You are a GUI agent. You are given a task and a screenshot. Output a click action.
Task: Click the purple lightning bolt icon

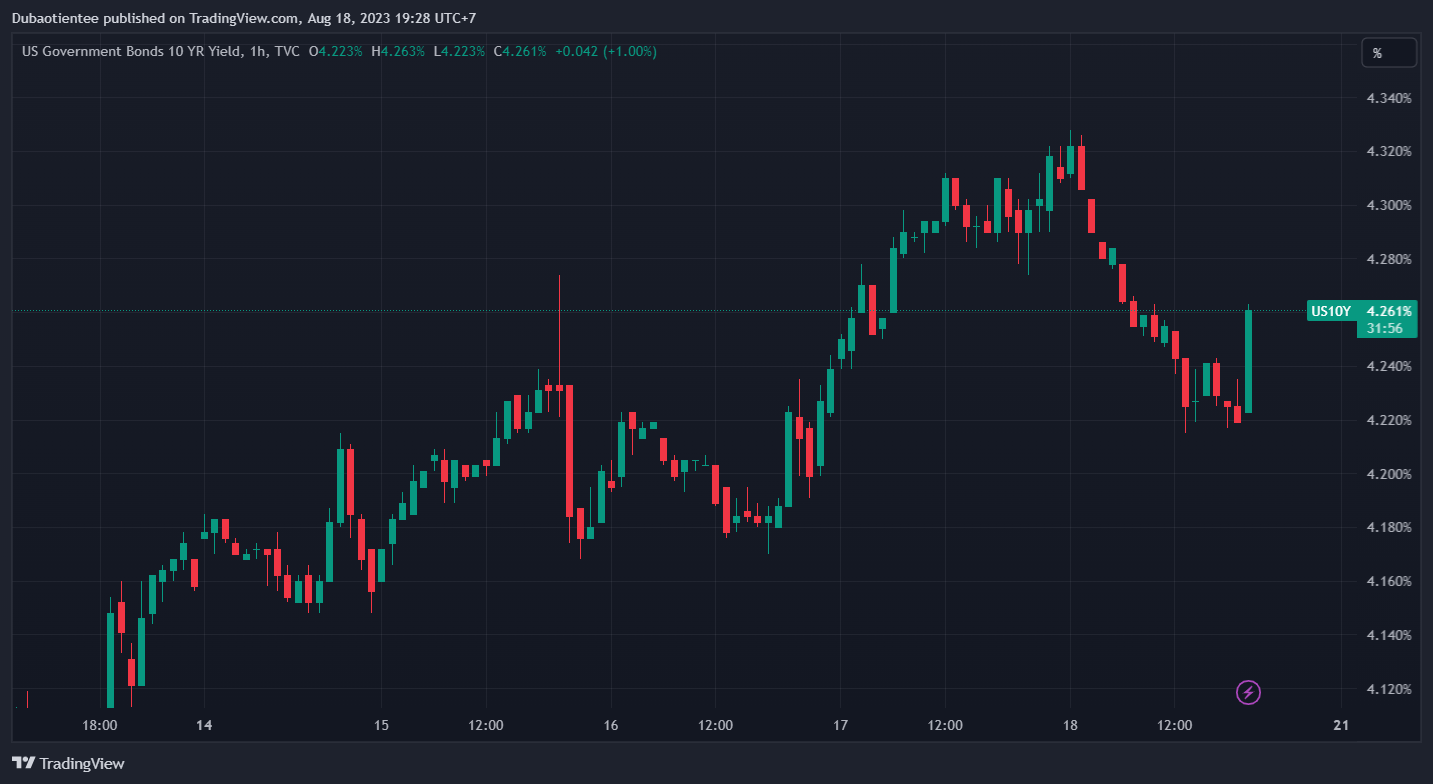point(1247,691)
